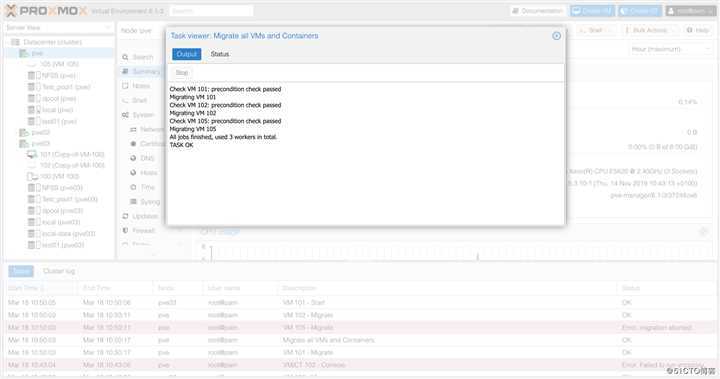Click 'VM 105 - Migrate' error task row

pos(360,328)
